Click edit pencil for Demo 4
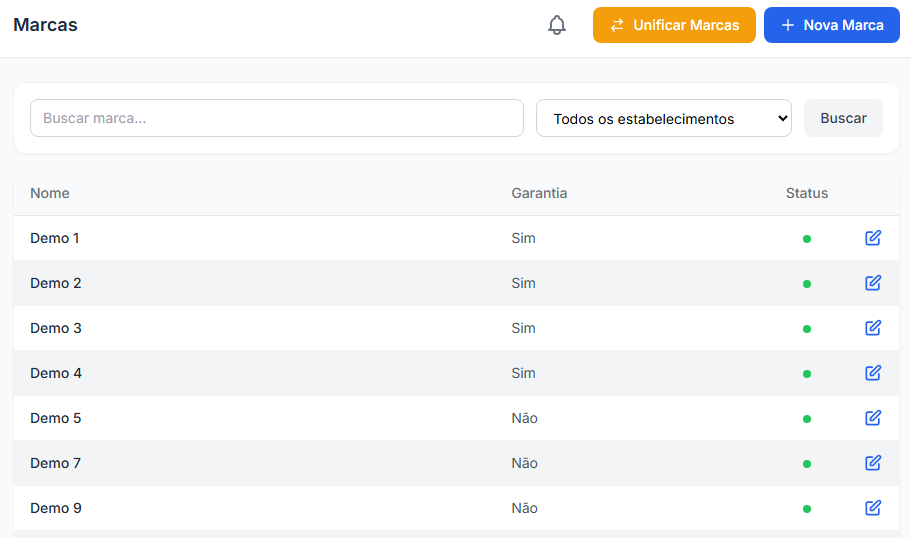 (x=873, y=373)
